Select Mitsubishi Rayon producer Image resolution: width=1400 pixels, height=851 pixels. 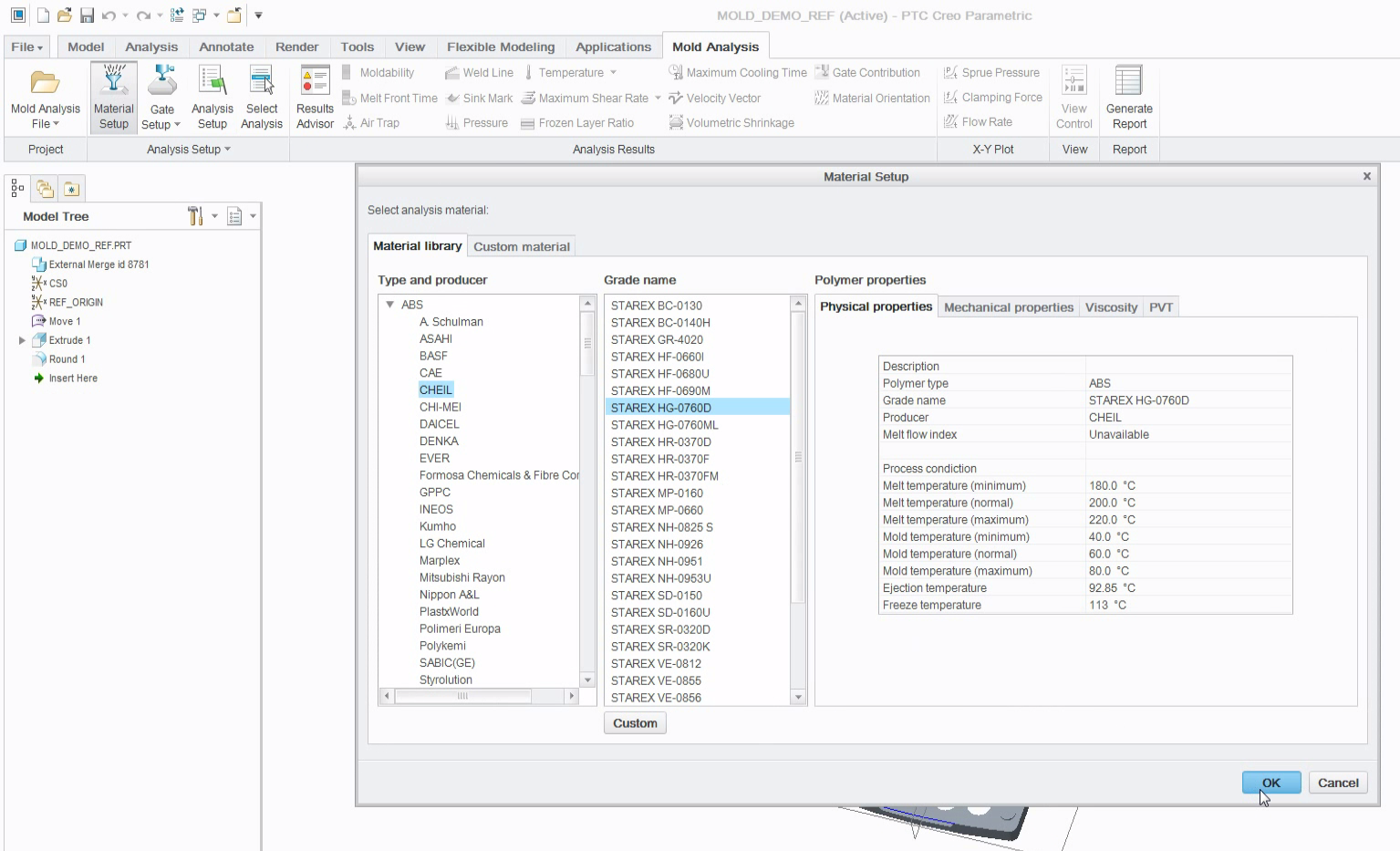click(462, 577)
